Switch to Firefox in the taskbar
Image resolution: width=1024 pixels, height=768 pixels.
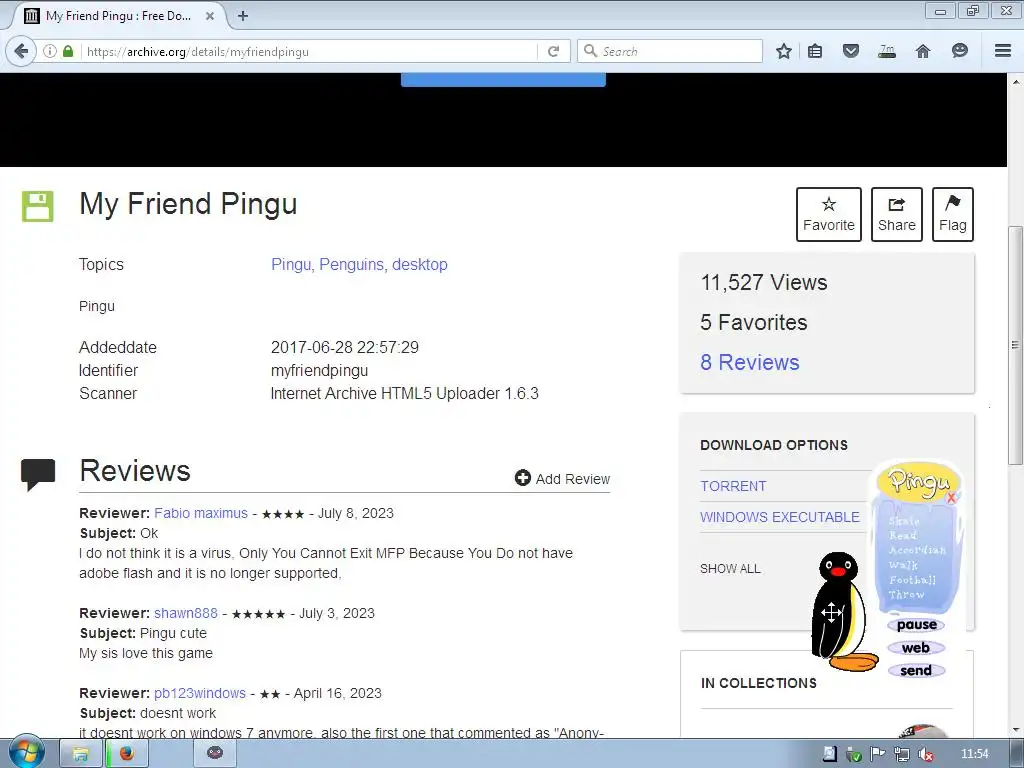[127, 754]
